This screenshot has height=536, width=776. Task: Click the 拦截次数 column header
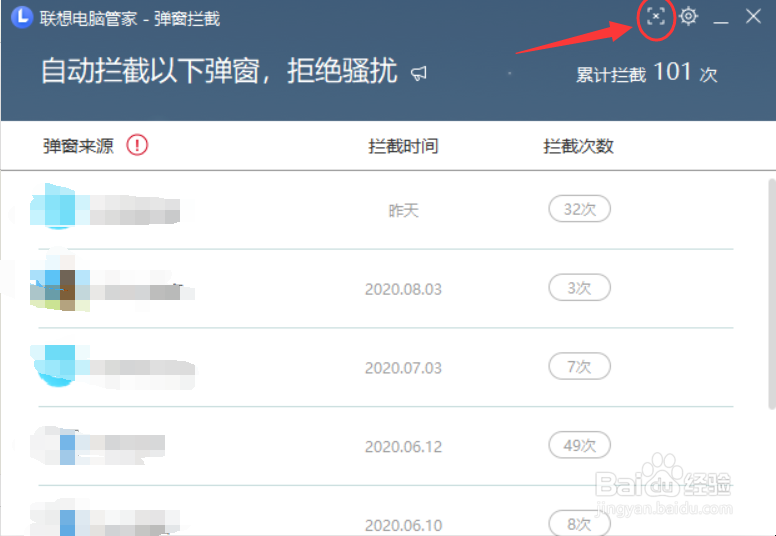coord(578,146)
